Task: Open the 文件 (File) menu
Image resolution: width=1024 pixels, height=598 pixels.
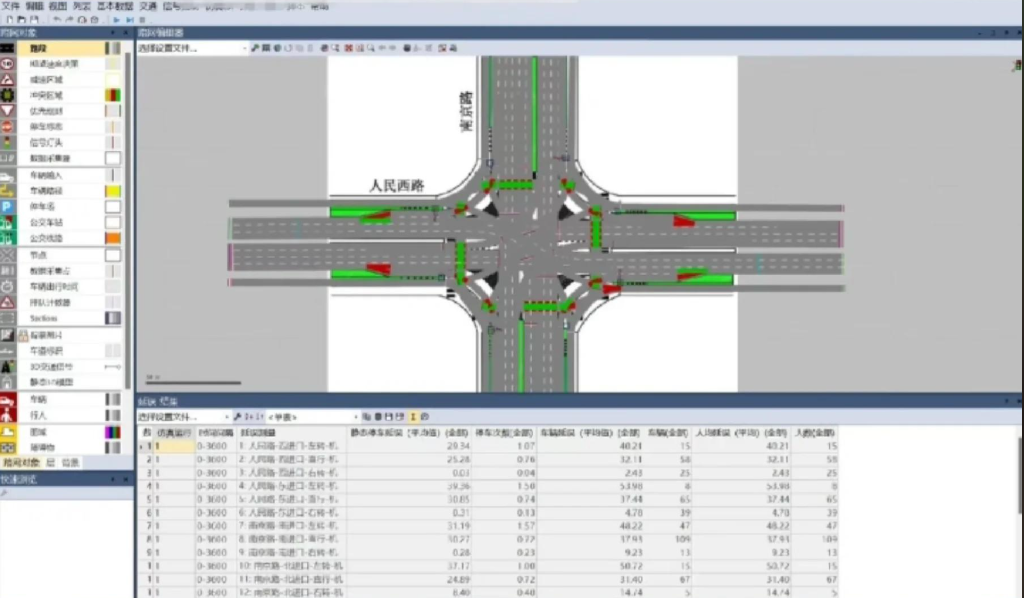Action: pos(11,6)
